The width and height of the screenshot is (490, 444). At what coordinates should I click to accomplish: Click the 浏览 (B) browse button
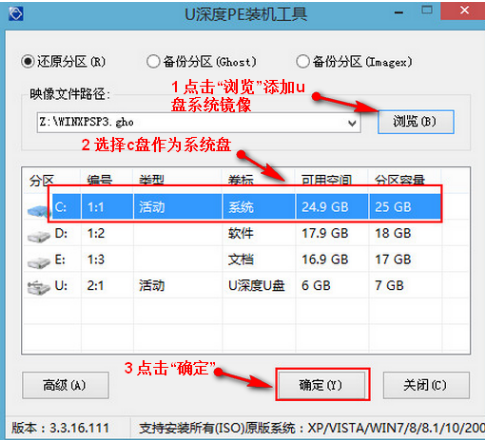(x=416, y=122)
